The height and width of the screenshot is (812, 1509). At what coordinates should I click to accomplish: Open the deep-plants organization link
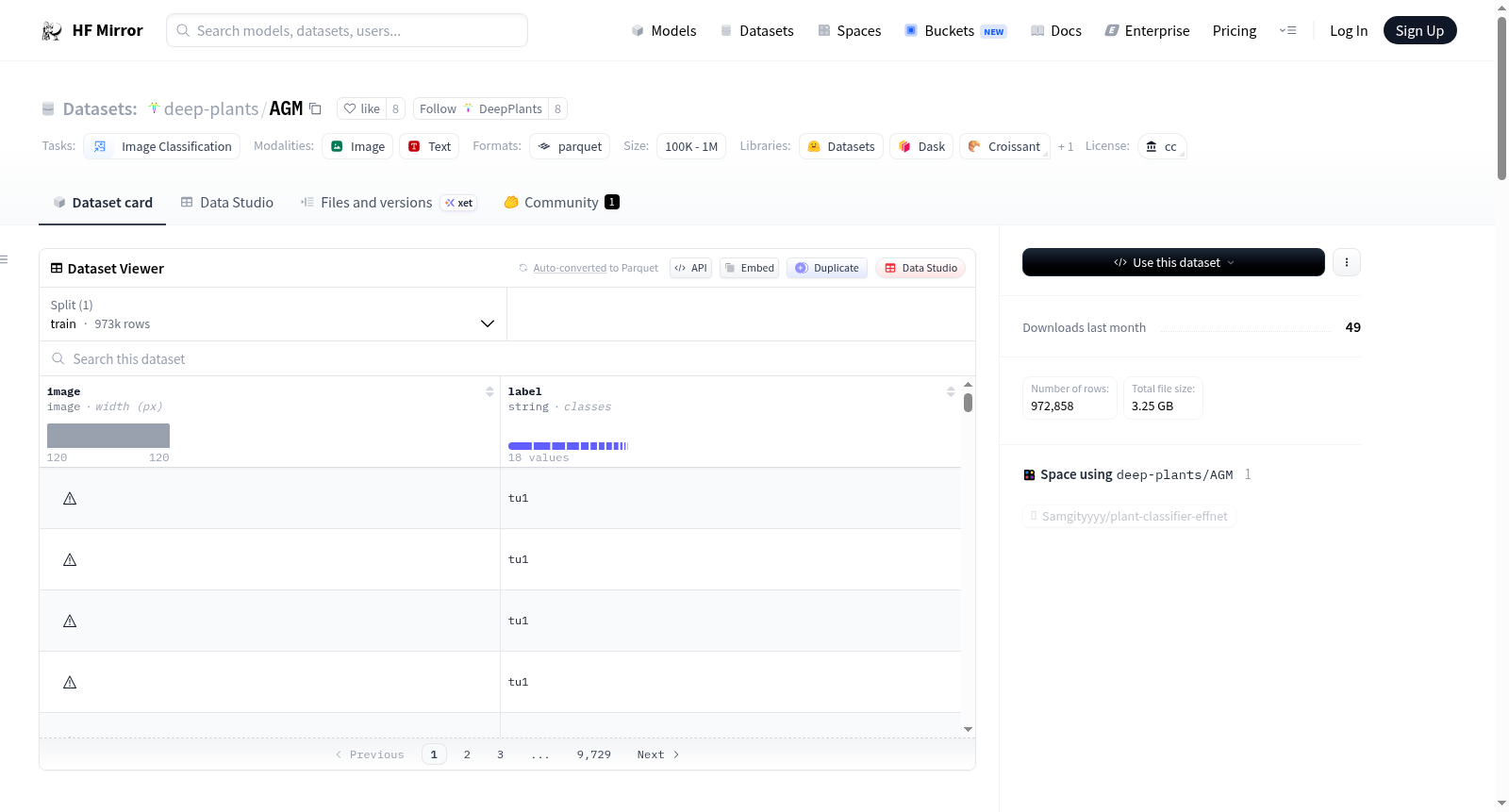tap(210, 108)
